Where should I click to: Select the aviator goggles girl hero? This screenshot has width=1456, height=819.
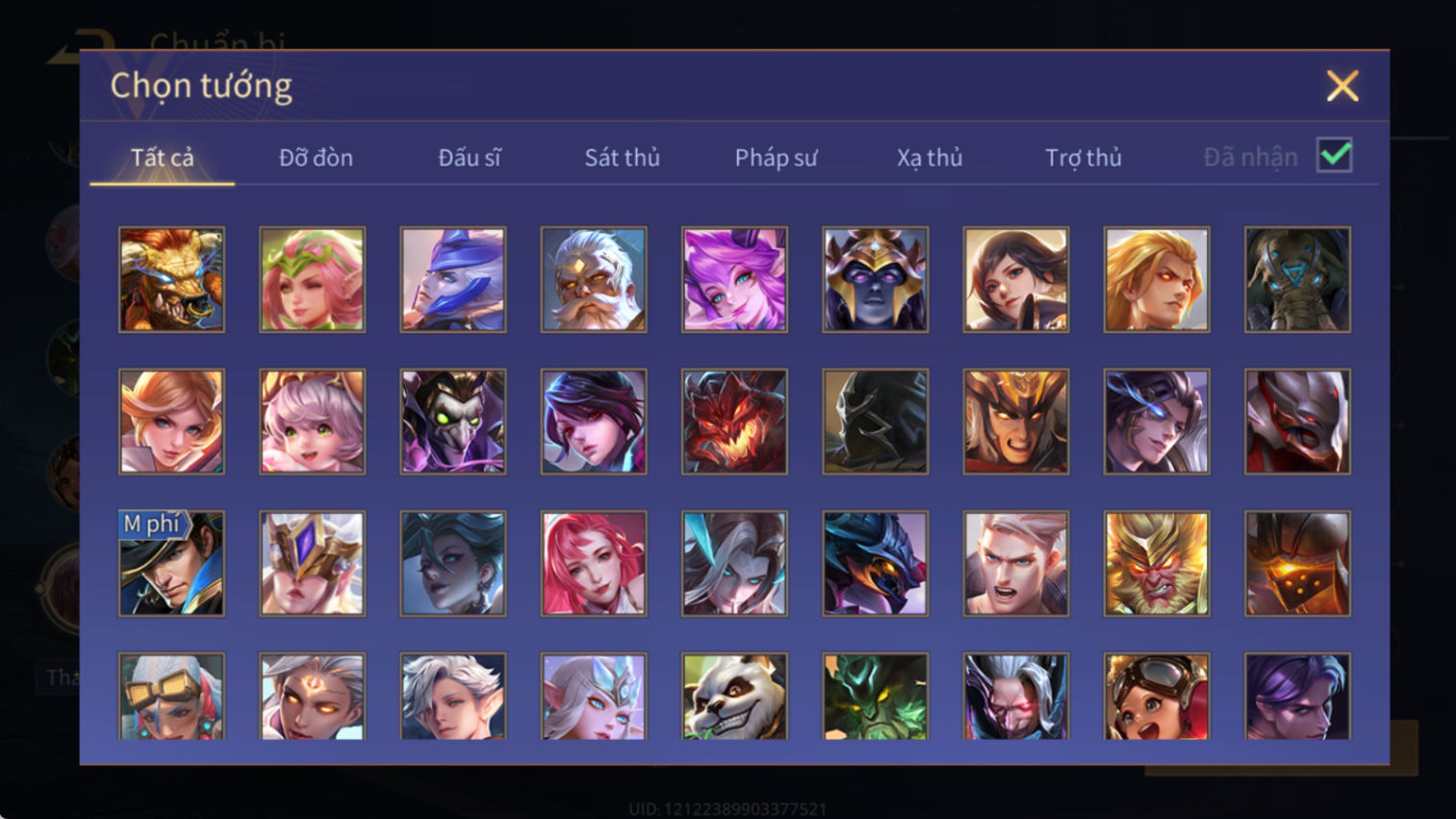pos(1157,697)
